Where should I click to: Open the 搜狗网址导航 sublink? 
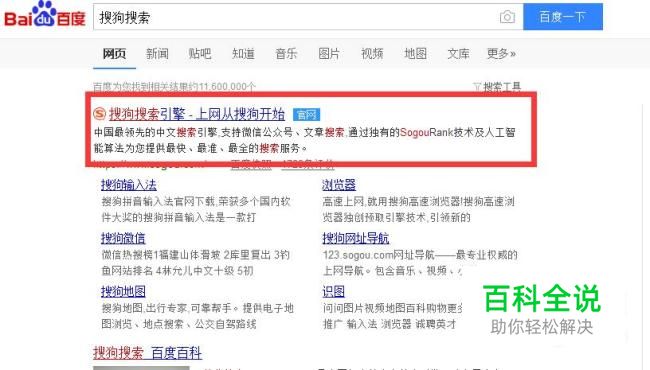[x=356, y=238]
